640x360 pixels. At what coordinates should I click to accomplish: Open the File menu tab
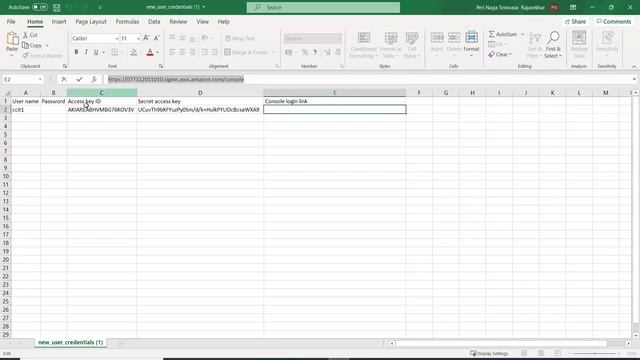[x=11, y=22]
